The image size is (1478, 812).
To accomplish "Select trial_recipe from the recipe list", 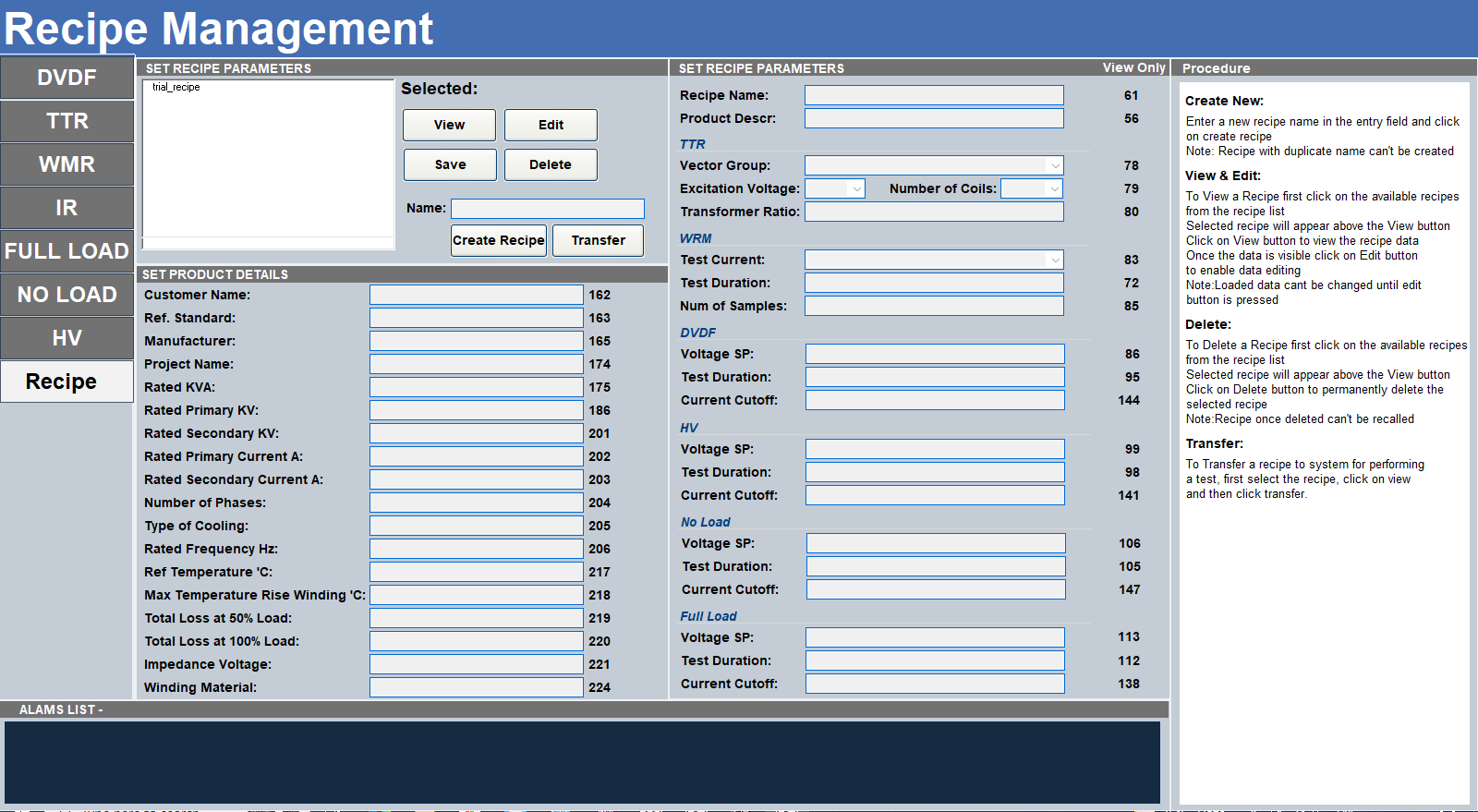I will pos(176,87).
